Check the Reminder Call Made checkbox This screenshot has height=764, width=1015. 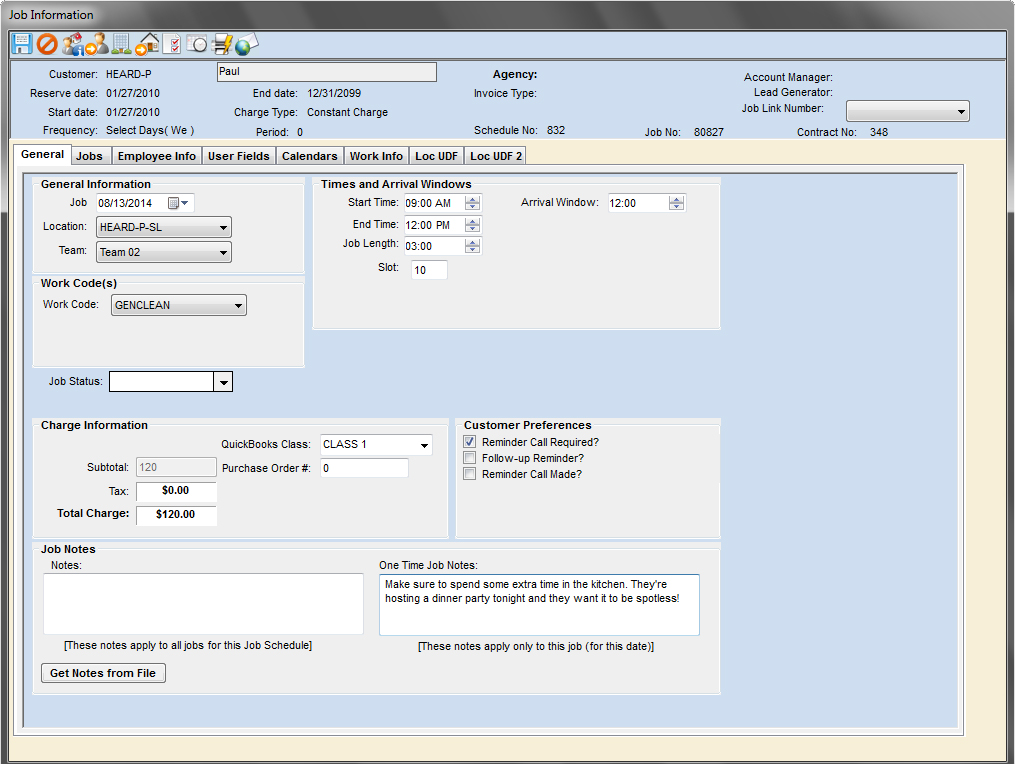coord(470,474)
